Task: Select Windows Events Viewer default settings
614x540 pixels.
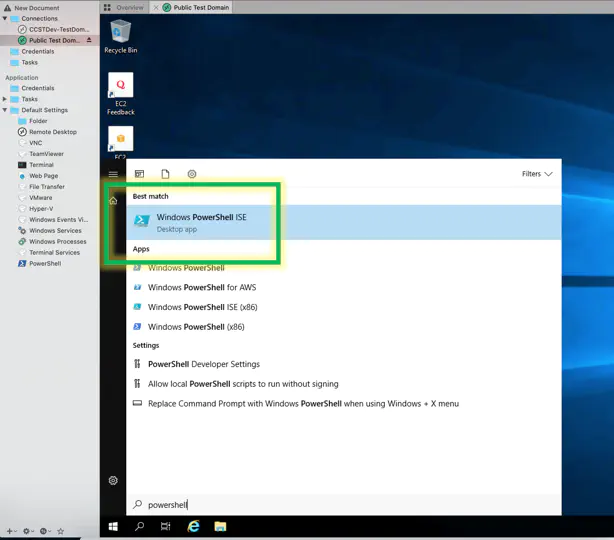Action: tap(53, 220)
